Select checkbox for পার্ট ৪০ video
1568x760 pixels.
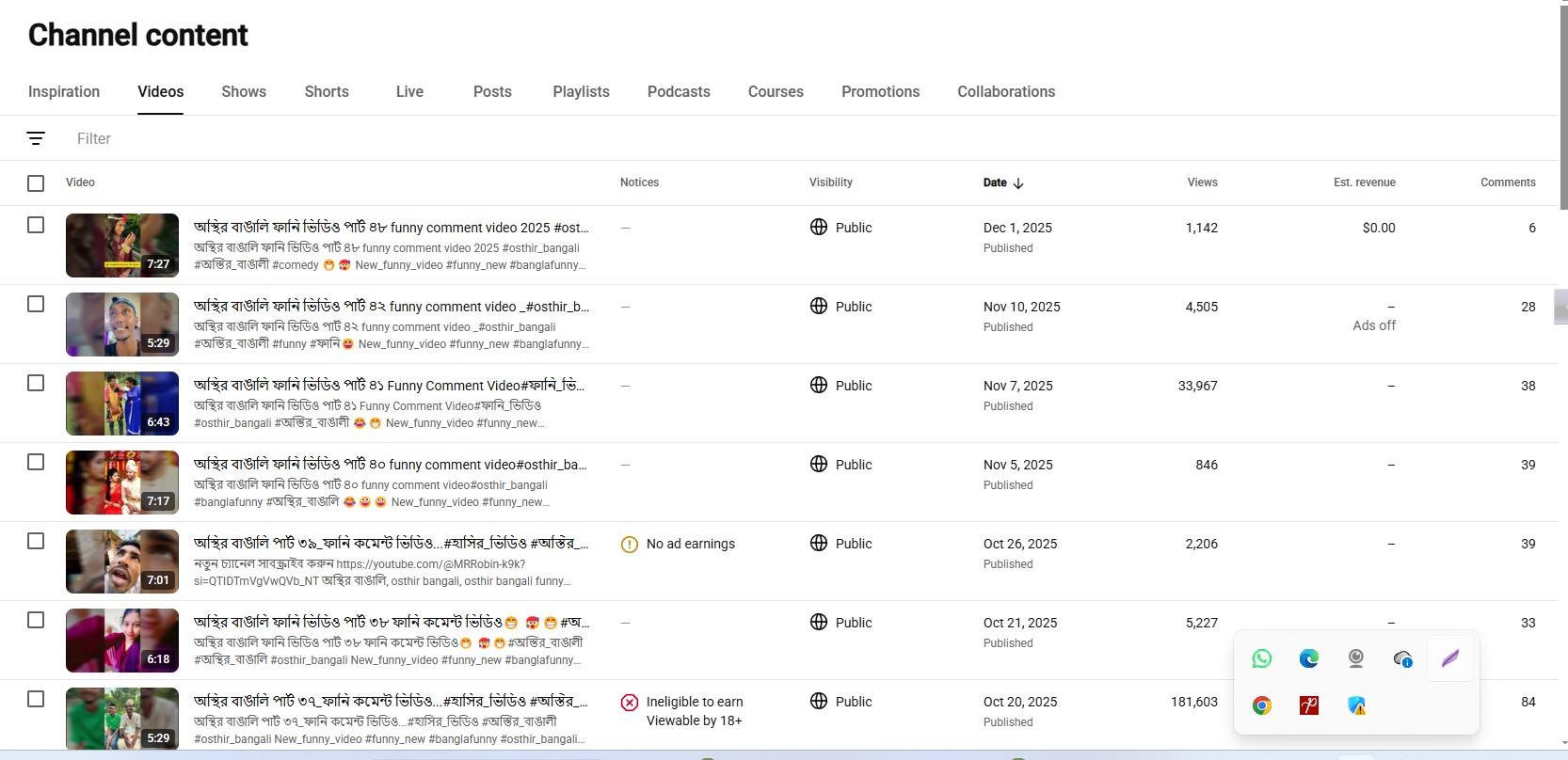pos(36,462)
